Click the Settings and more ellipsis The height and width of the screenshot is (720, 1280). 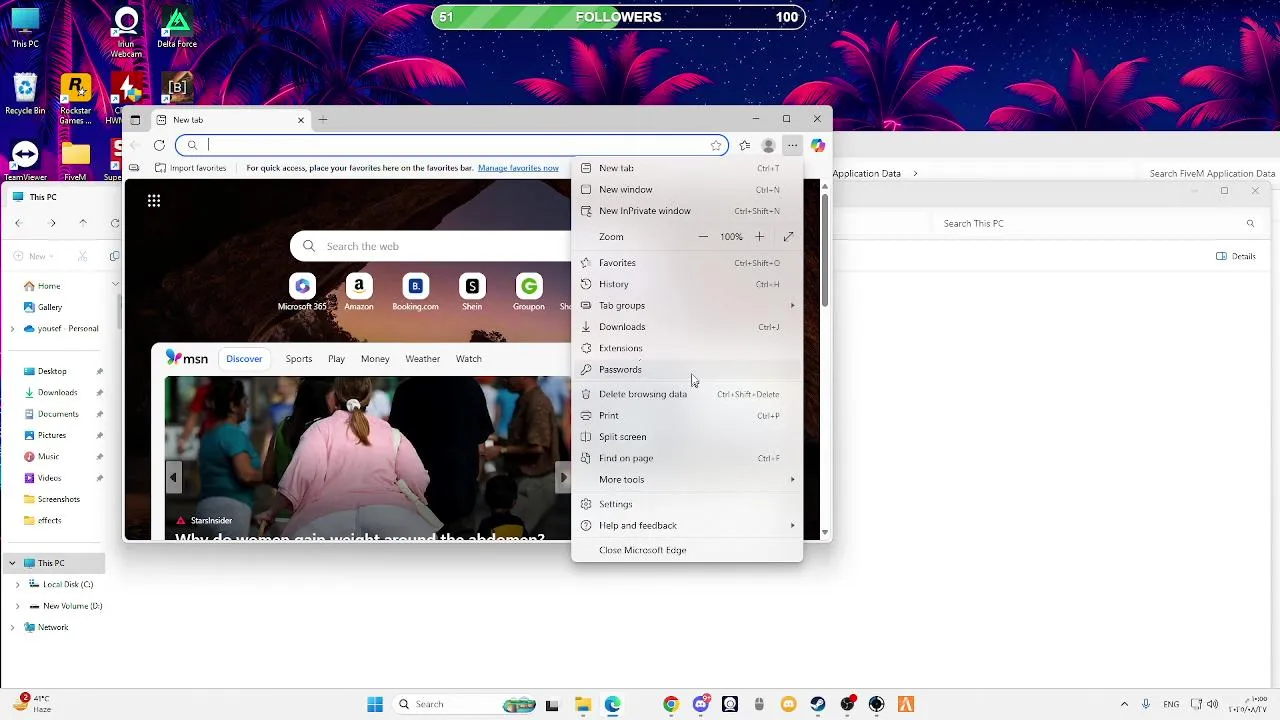click(792, 145)
